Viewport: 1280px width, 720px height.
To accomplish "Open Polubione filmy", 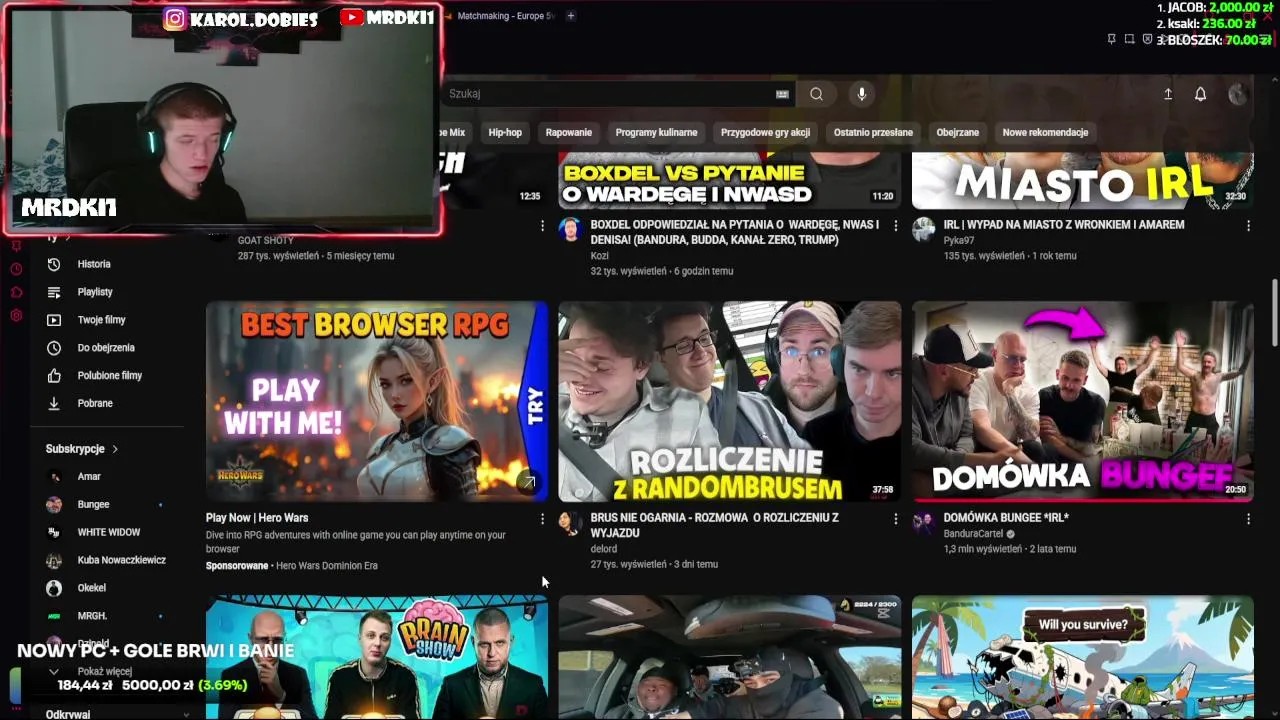I will tap(108, 376).
